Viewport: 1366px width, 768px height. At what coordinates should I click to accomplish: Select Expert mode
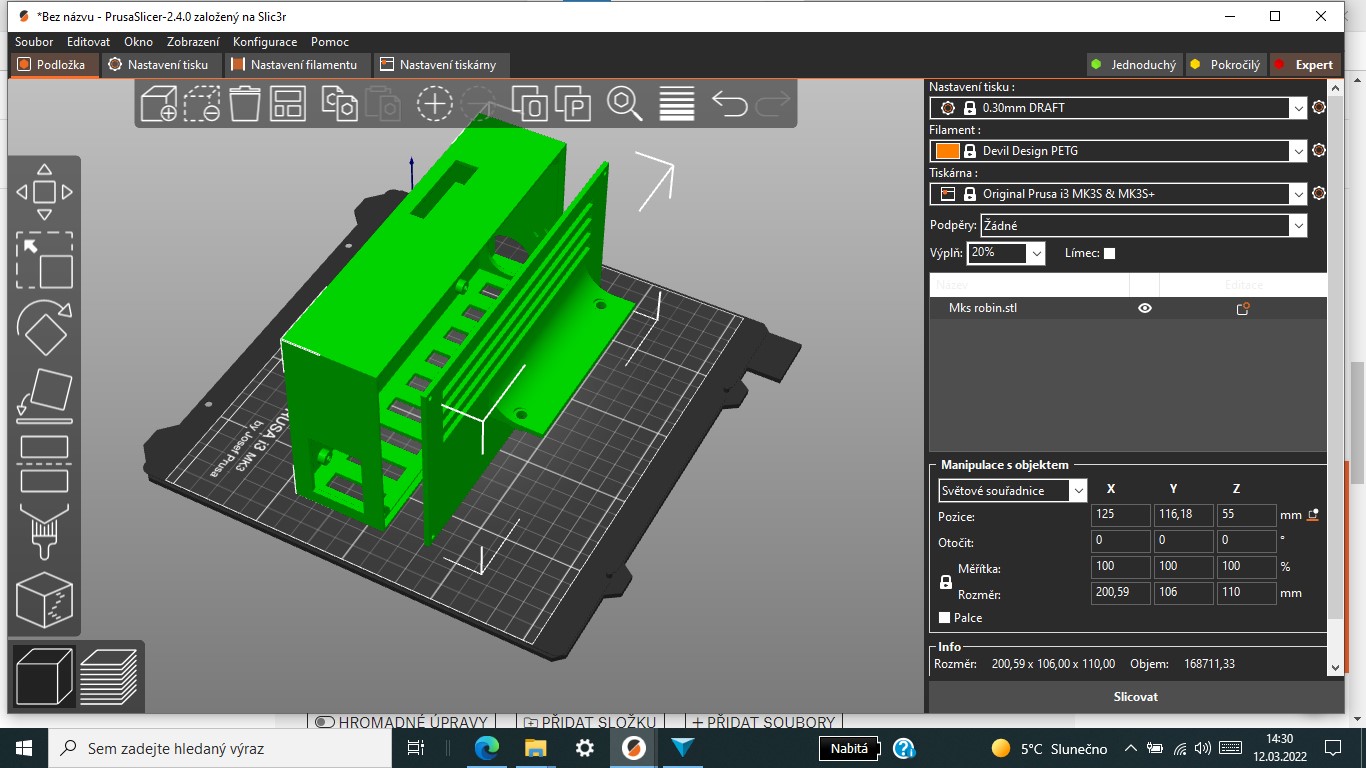coord(1305,64)
